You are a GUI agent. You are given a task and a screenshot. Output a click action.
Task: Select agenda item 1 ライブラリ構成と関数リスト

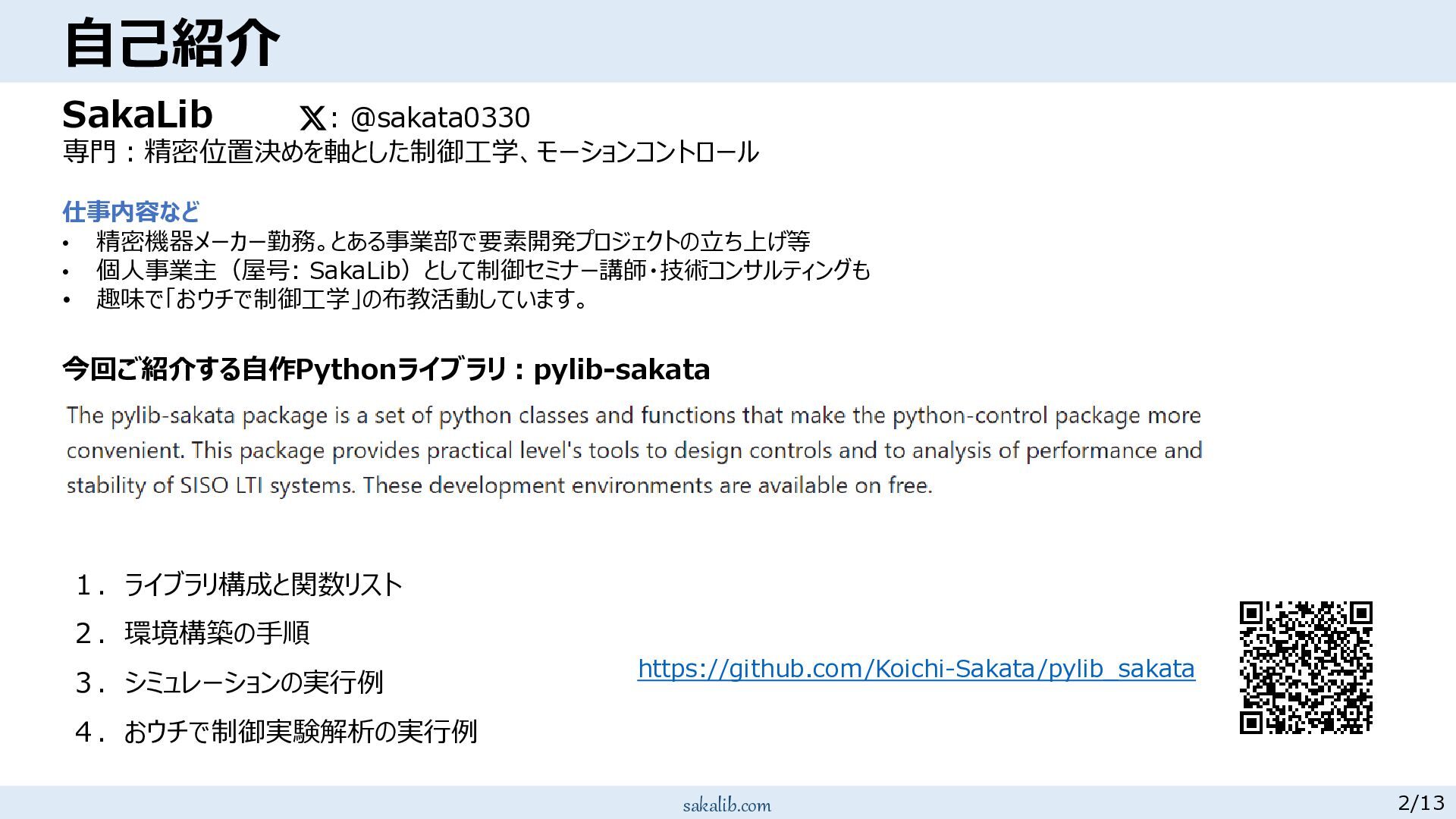(x=262, y=585)
